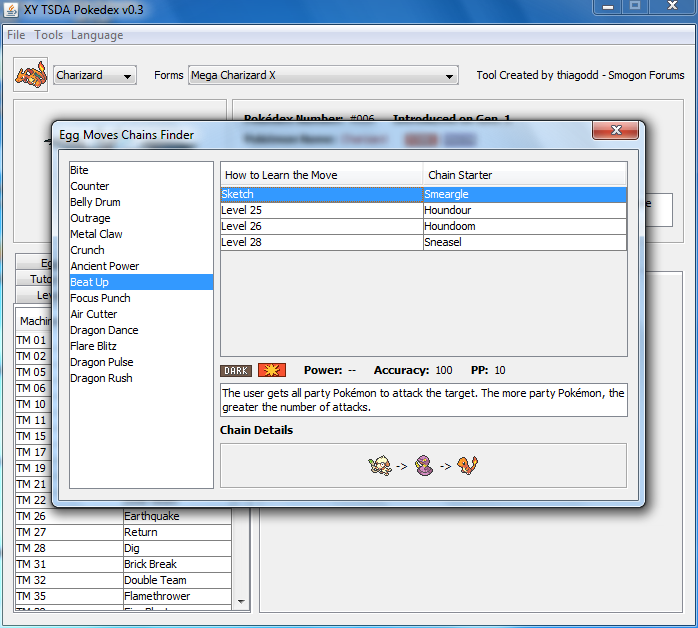The height and width of the screenshot is (628, 698).
Task: Click the physical category burst icon
Action: pyautogui.click(x=272, y=370)
